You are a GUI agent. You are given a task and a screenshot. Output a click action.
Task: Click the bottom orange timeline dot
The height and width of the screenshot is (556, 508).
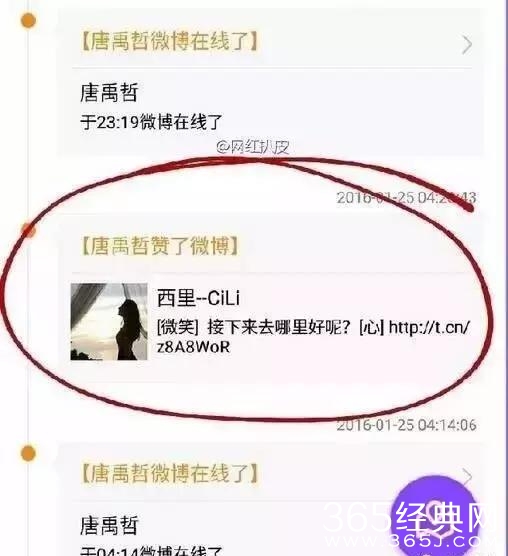[28, 454]
